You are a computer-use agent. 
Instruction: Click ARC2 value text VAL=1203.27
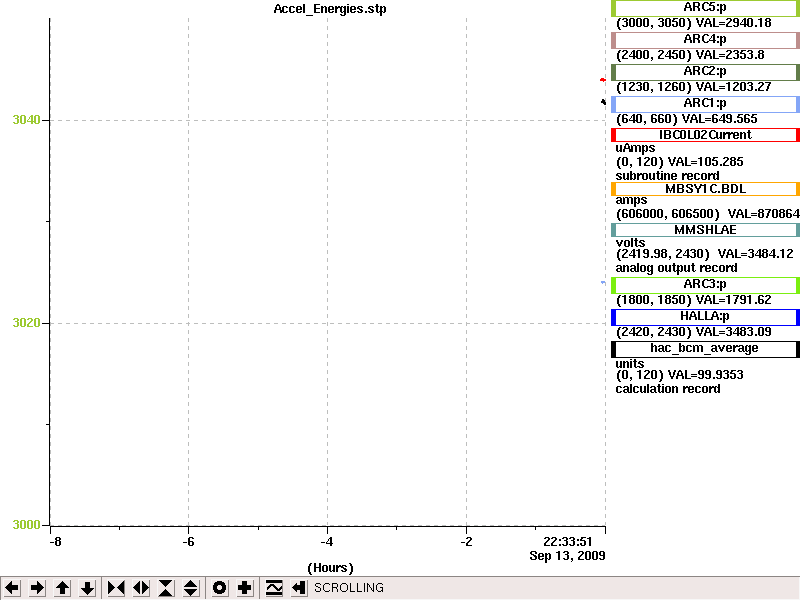[734, 87]
